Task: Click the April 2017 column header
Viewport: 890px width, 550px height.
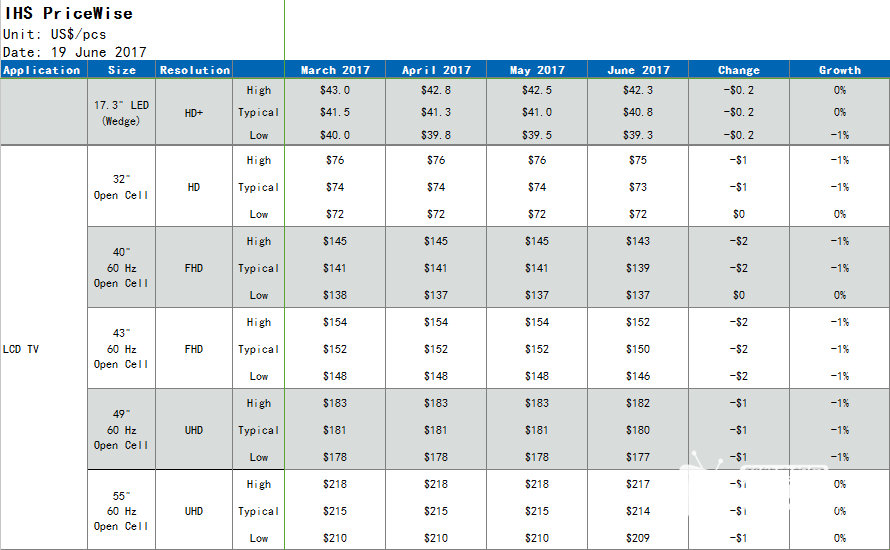Action: pos(436,70)
